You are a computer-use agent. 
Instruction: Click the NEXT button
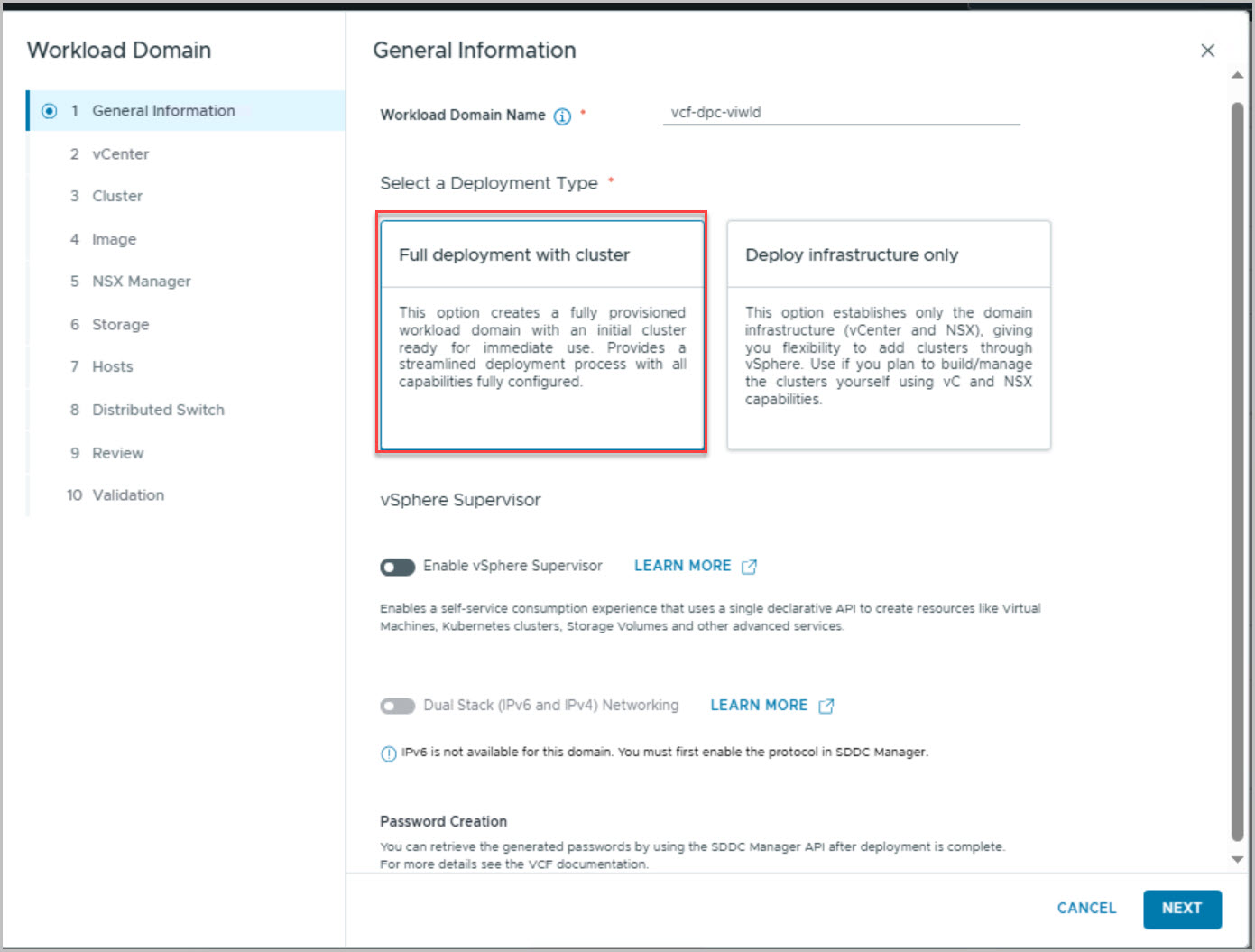(1182, 909)
